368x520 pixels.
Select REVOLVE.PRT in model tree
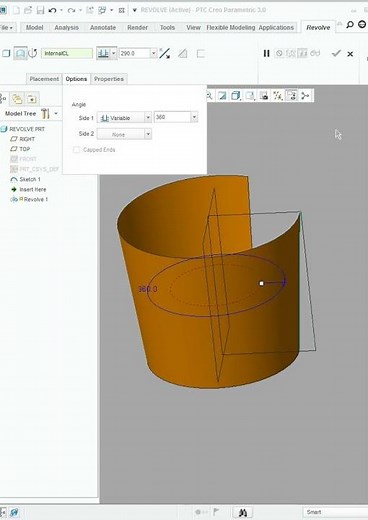click(23, 129)
